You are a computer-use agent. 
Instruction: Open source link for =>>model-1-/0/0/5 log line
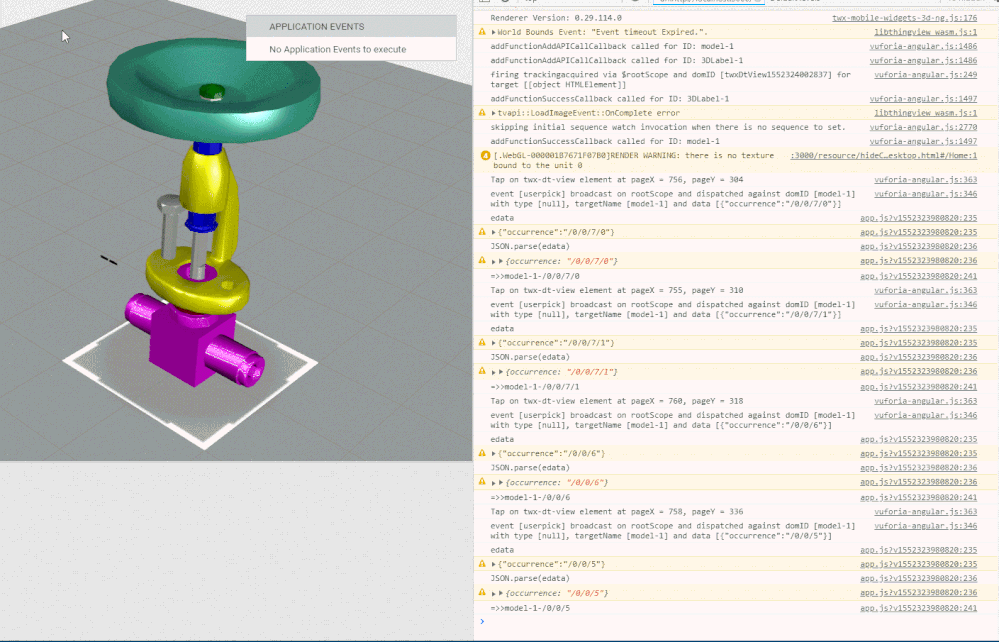coord(918,608)
